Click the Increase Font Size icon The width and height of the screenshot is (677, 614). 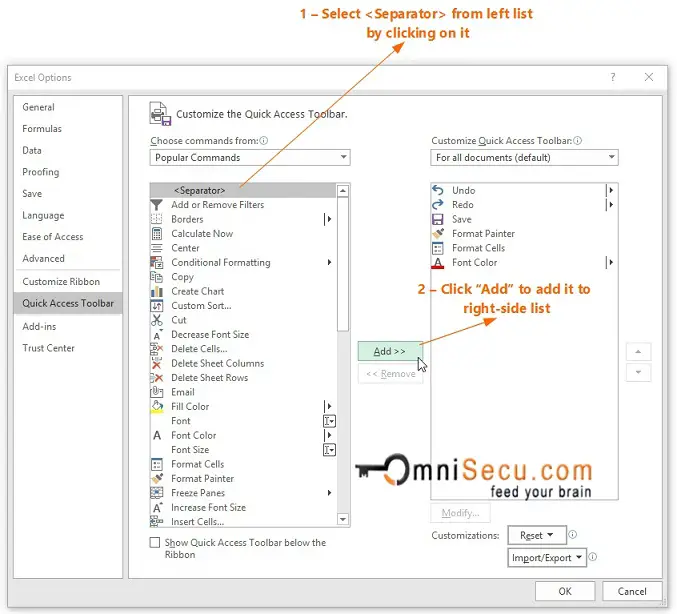point(157,507)
